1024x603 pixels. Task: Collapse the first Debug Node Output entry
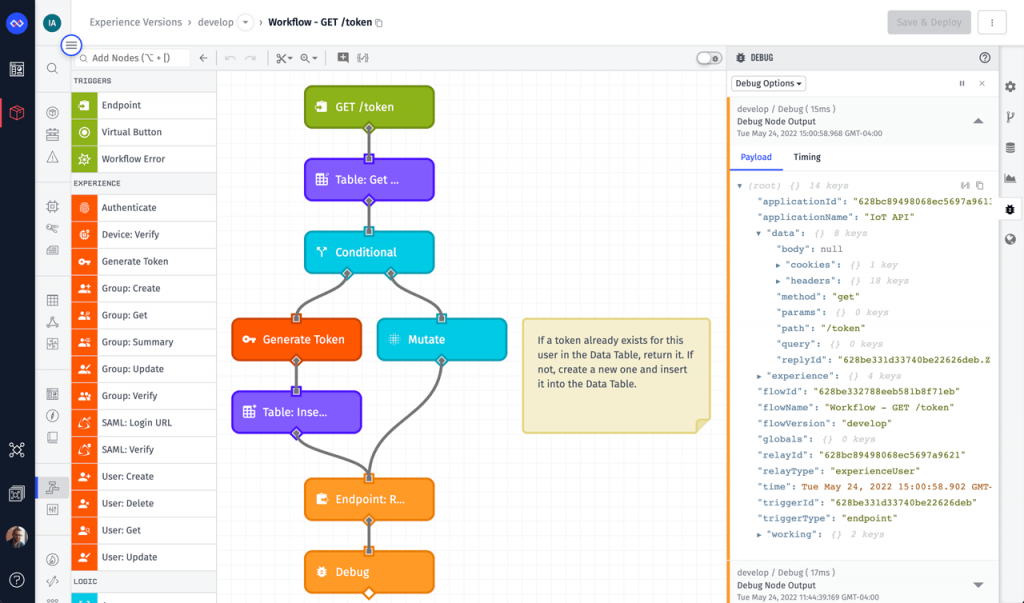click(x=978, y=121)
